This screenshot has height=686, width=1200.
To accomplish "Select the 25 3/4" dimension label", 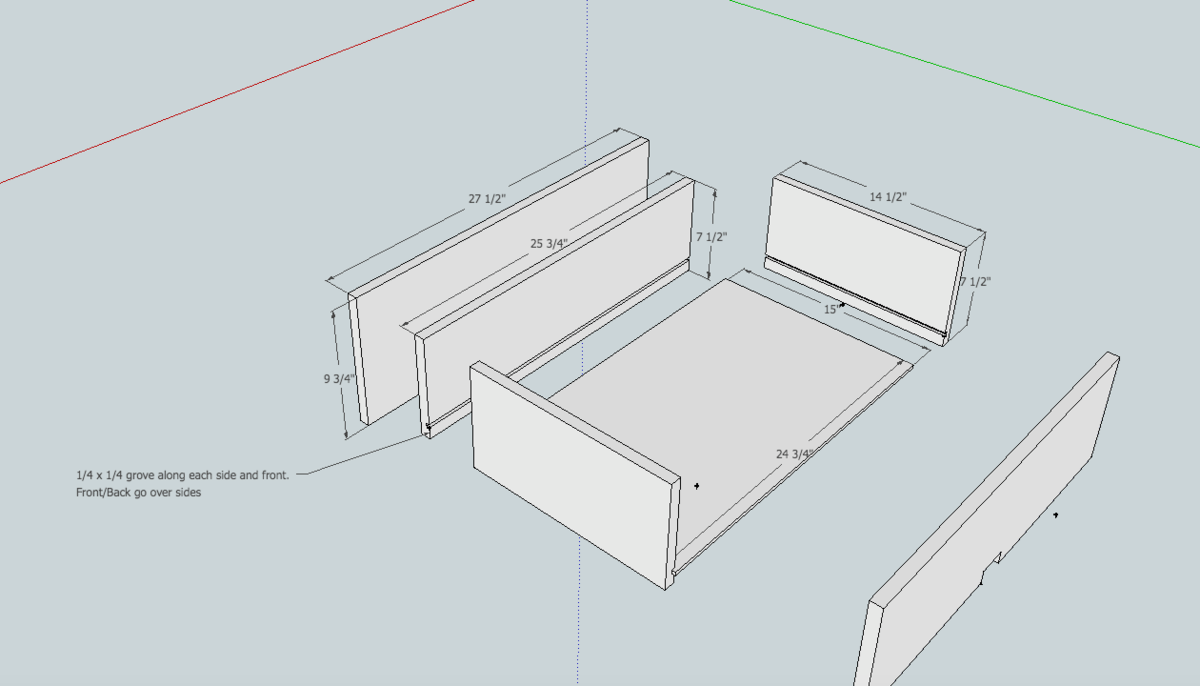I will [549, 243].
